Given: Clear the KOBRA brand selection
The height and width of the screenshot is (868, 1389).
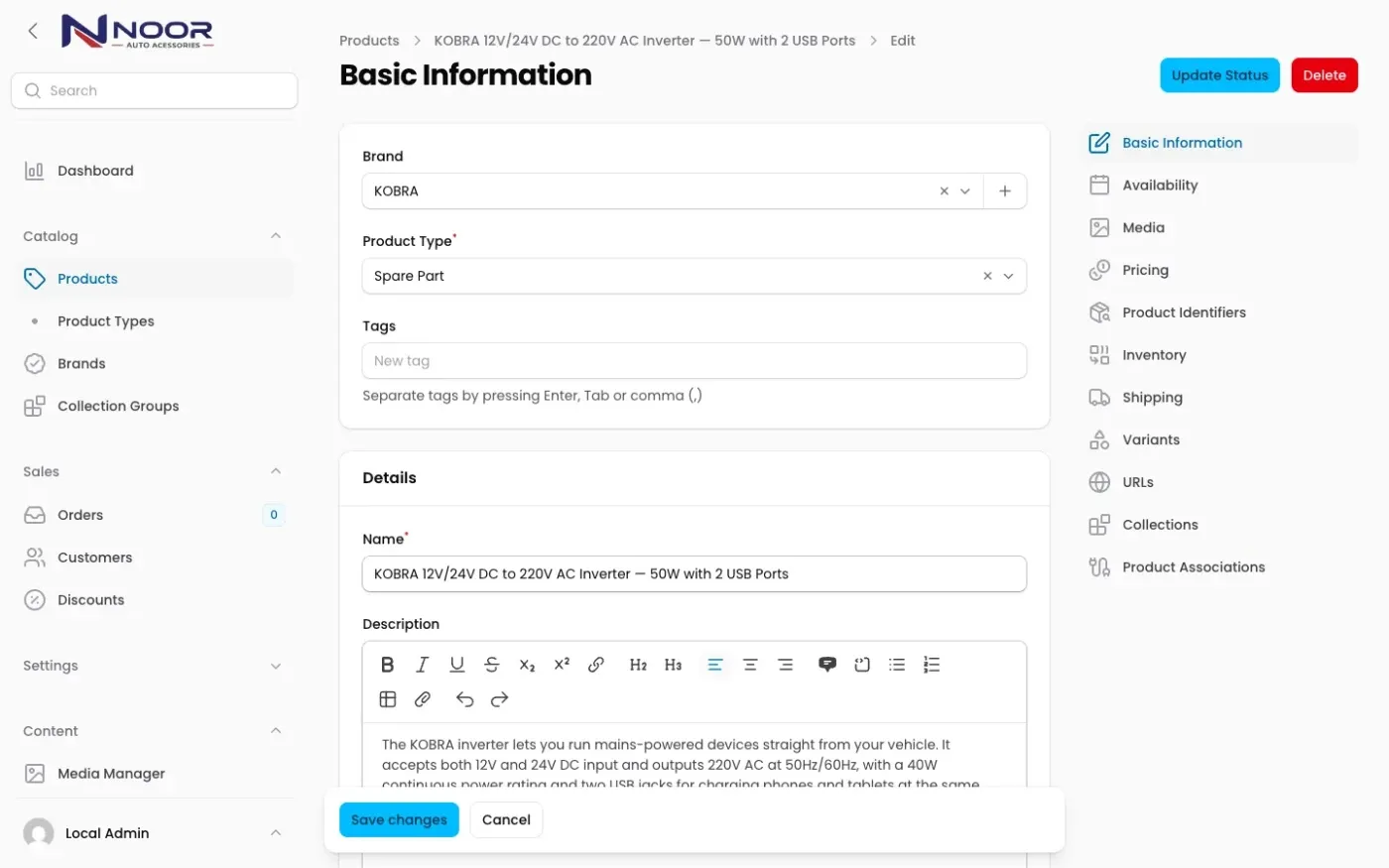Looking at the screenshot, I should (944, 191).
